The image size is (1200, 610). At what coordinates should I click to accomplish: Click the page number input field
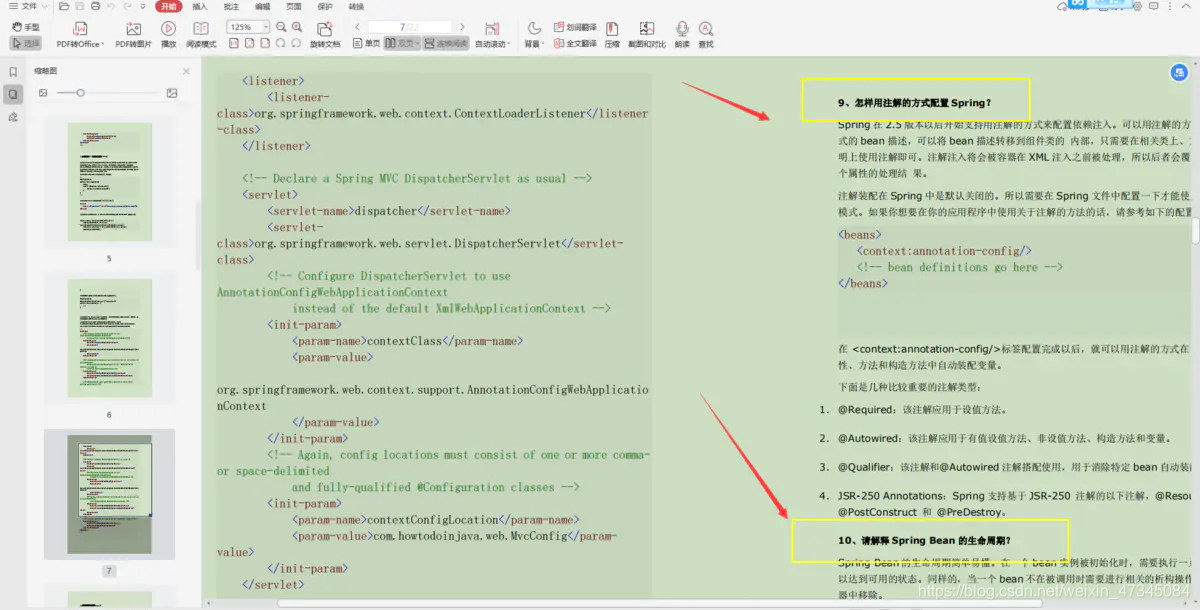click(409, 27)
